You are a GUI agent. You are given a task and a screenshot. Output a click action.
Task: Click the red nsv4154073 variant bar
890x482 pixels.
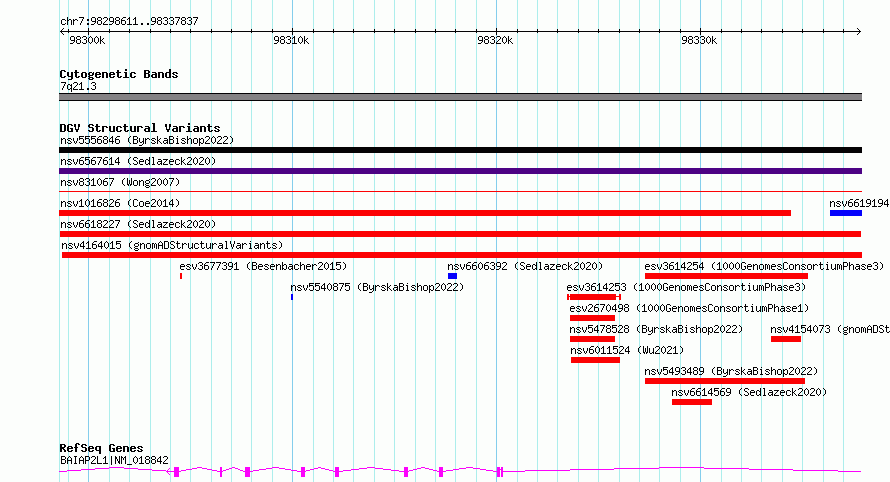tap(786, 339)
